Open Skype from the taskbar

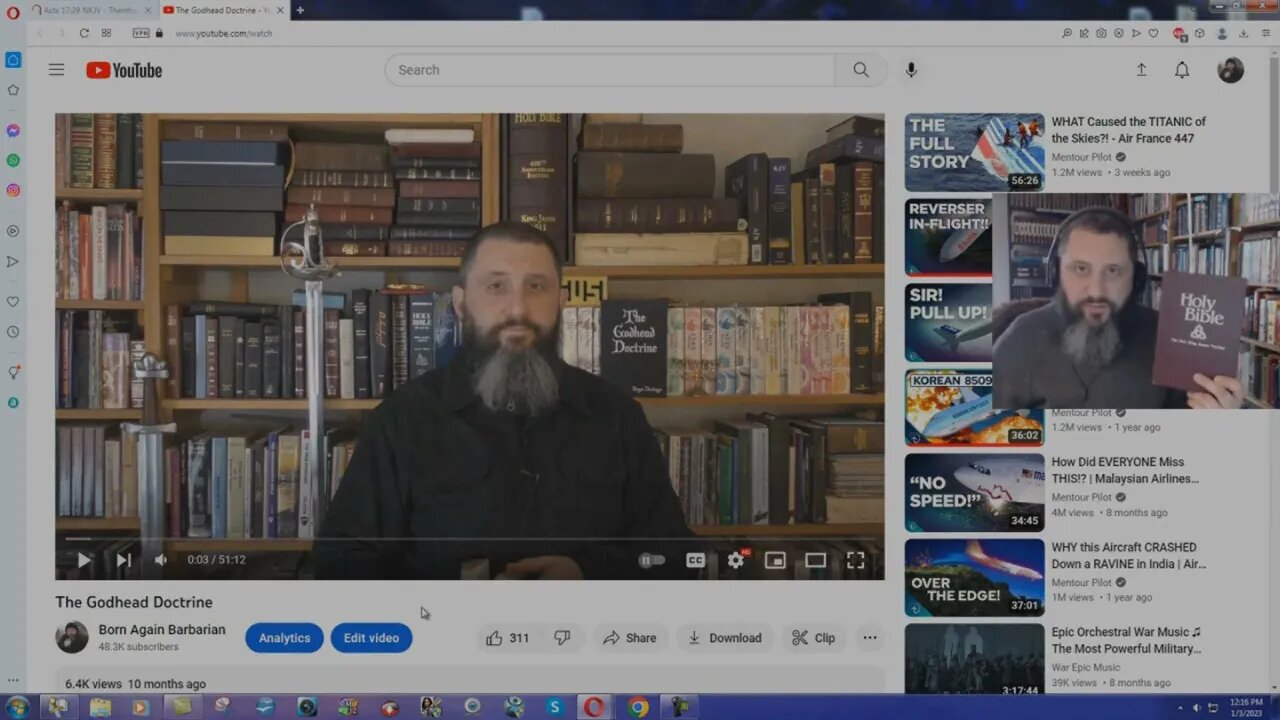point(554,707)
